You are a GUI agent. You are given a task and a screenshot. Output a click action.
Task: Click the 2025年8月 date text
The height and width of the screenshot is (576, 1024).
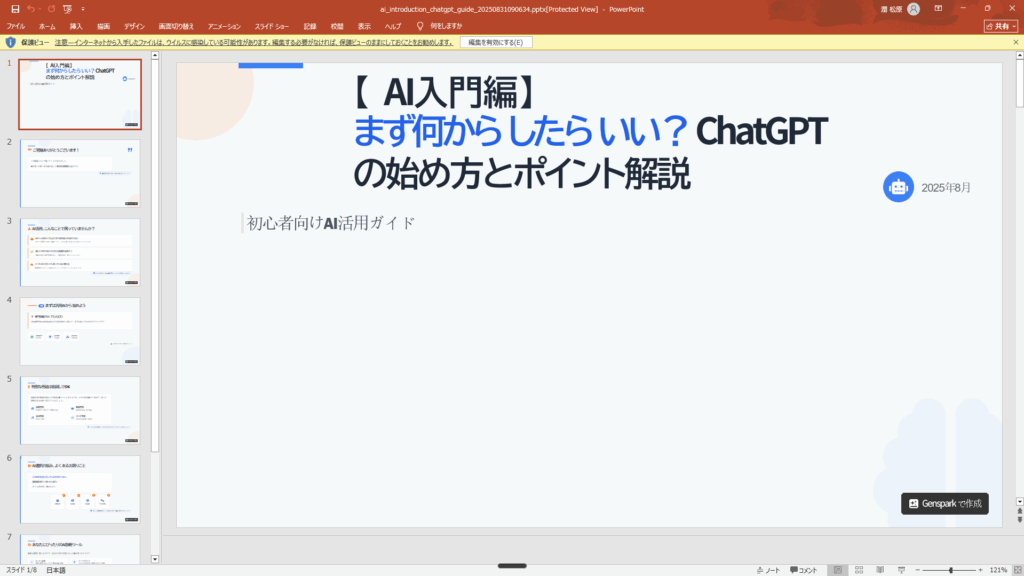(x=946, y=187)
